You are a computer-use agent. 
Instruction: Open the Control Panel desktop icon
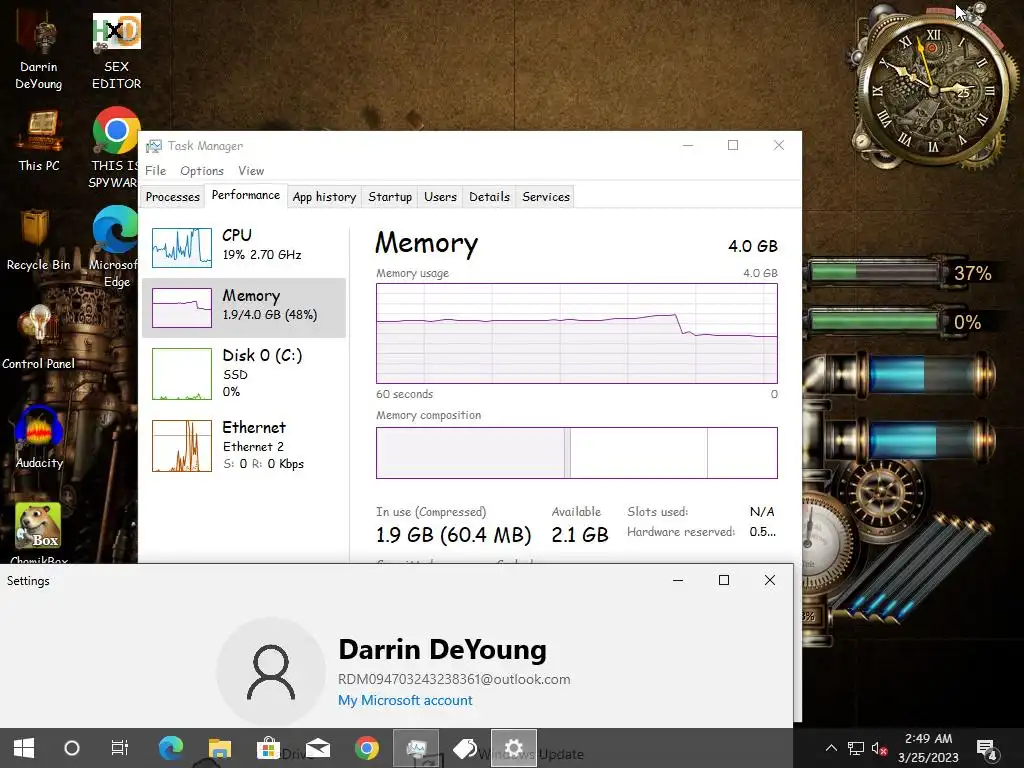tap(38, 338)
